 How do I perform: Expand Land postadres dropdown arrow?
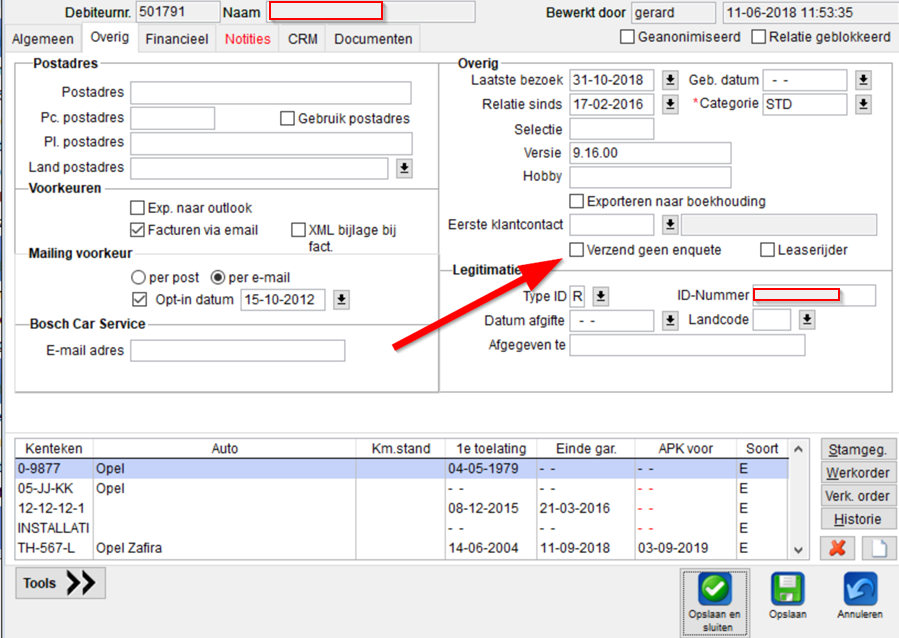click(x=404, y=168)
